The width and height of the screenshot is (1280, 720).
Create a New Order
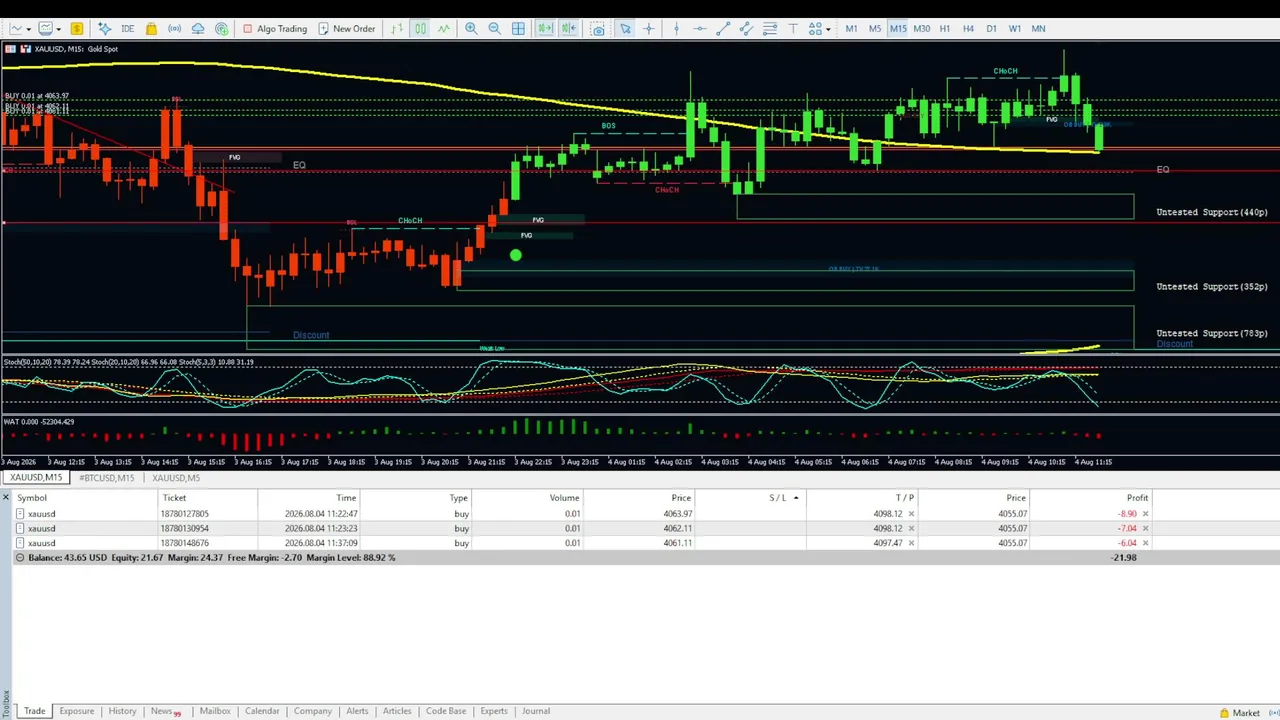[x=346, y=28]
